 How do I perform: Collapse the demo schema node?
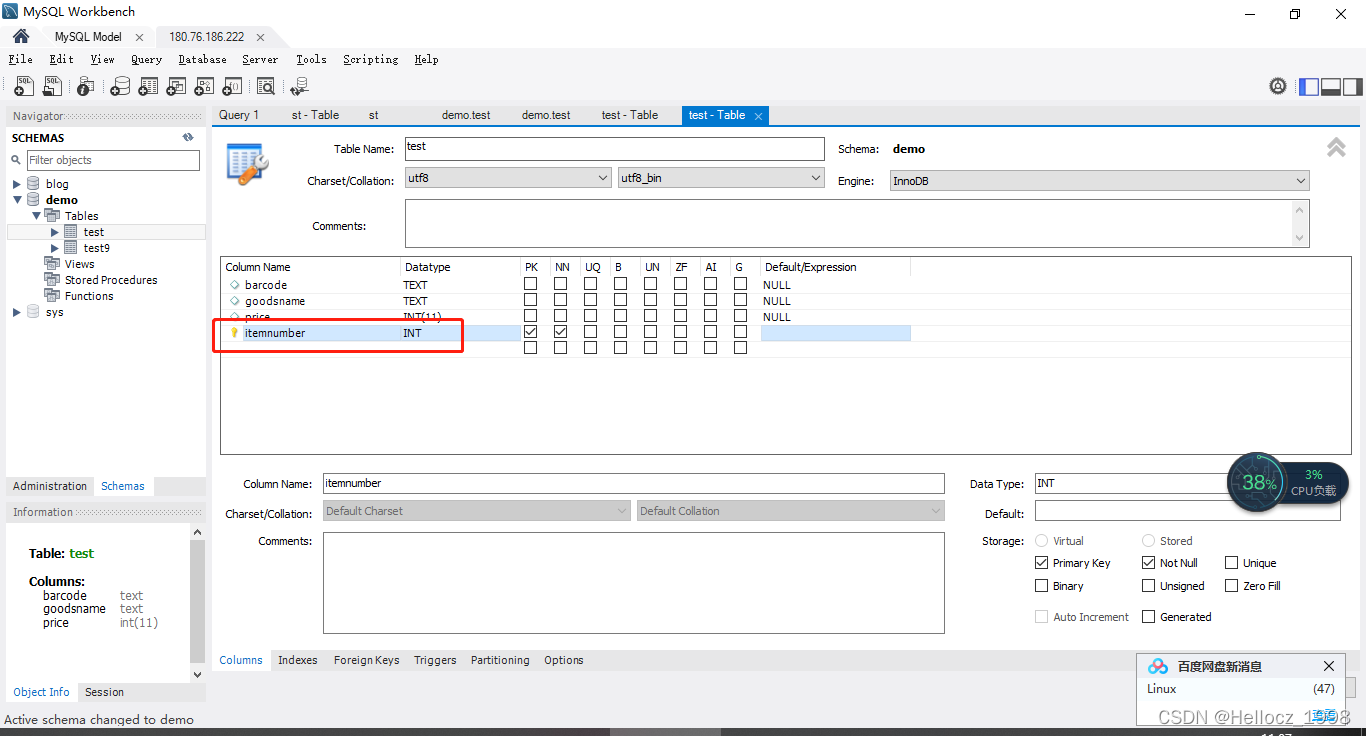16,200
